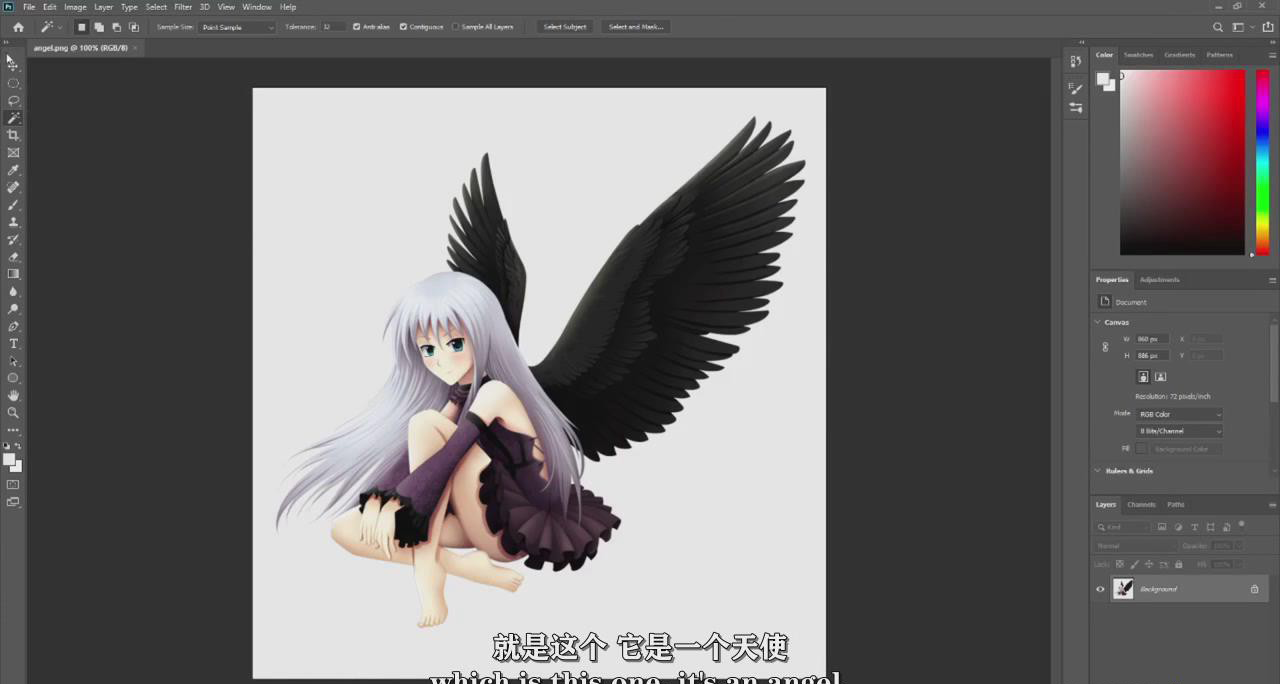Viewport: 1280px width, 684px height.
Task: Toggle the width-height link icon
Action: click(x=1105, y=347)
